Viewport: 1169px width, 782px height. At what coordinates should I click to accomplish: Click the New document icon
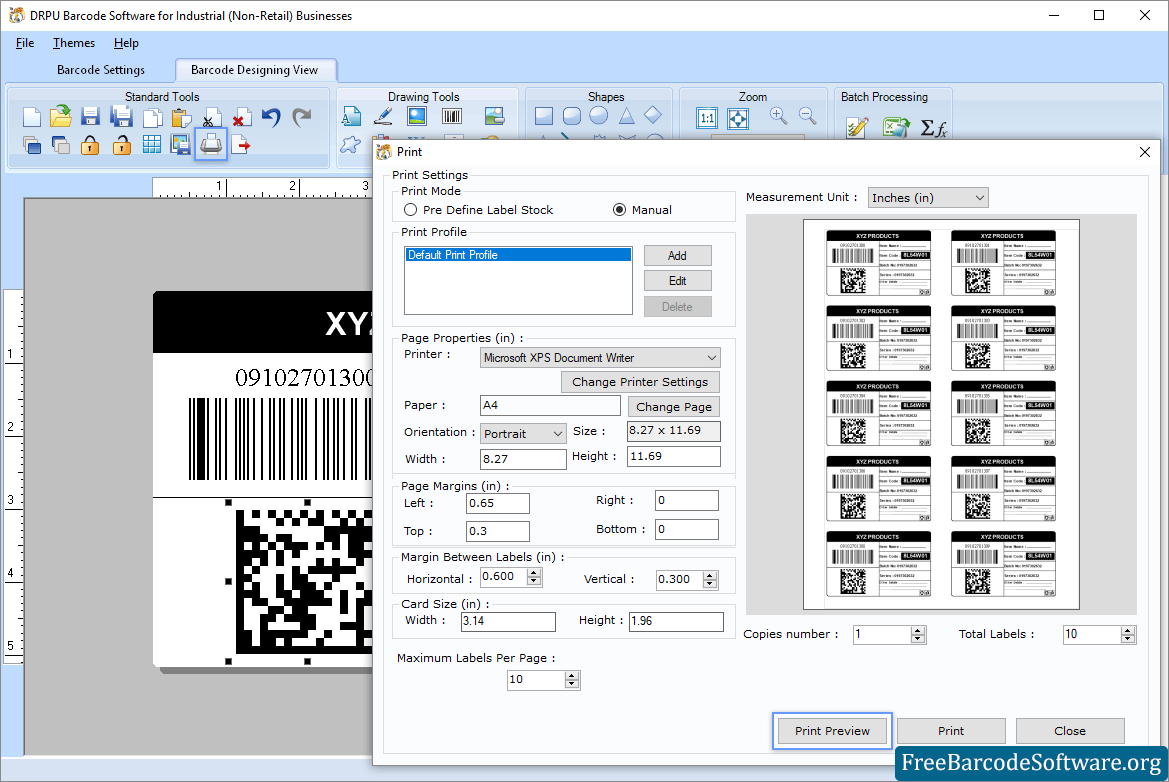[x=31, y=117]
